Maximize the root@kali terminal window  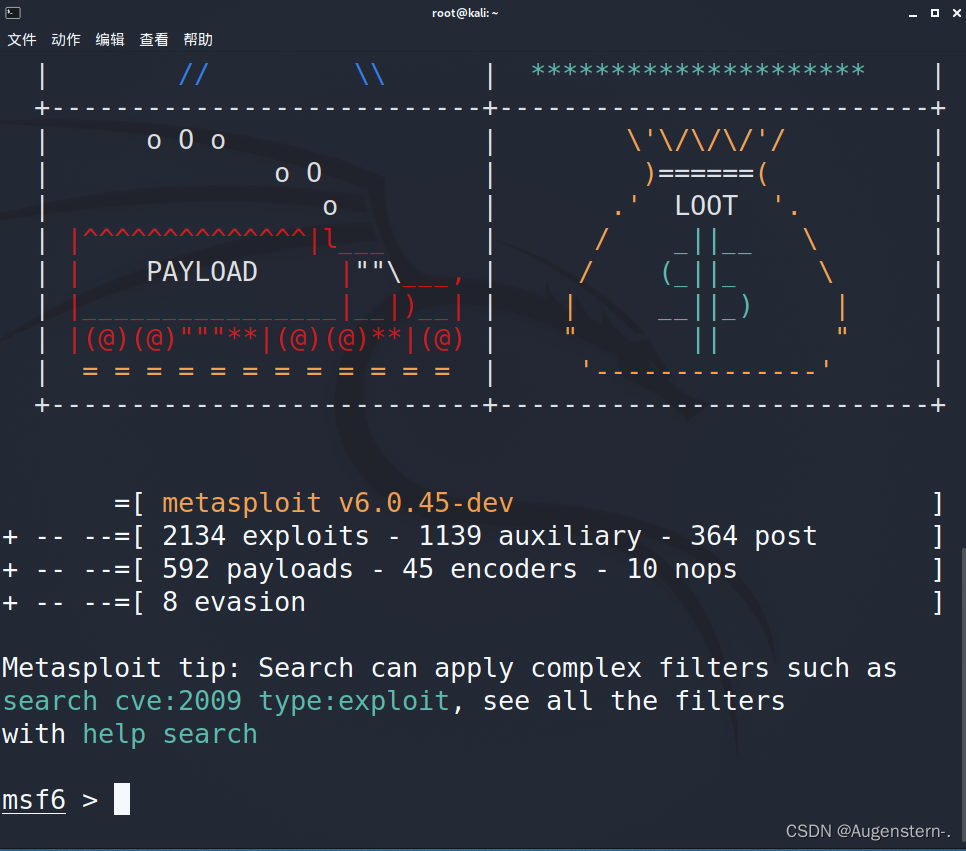(935, 13)
